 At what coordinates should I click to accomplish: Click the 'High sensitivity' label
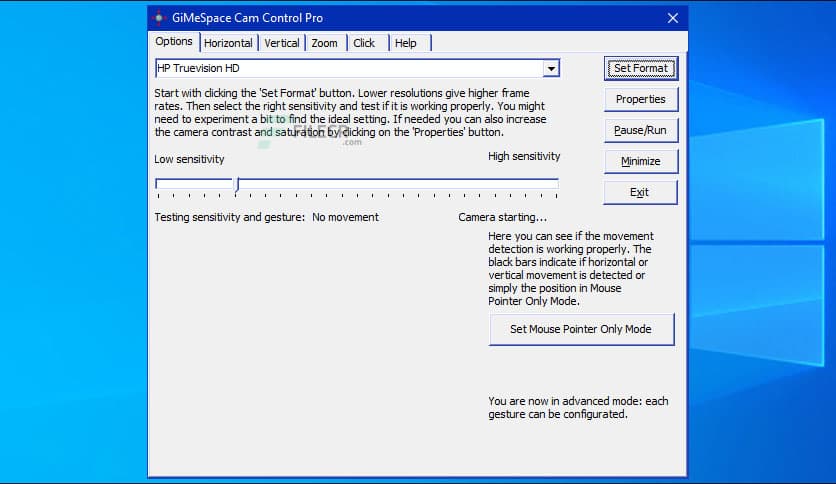pyautogui.click(x=524, y=156)
